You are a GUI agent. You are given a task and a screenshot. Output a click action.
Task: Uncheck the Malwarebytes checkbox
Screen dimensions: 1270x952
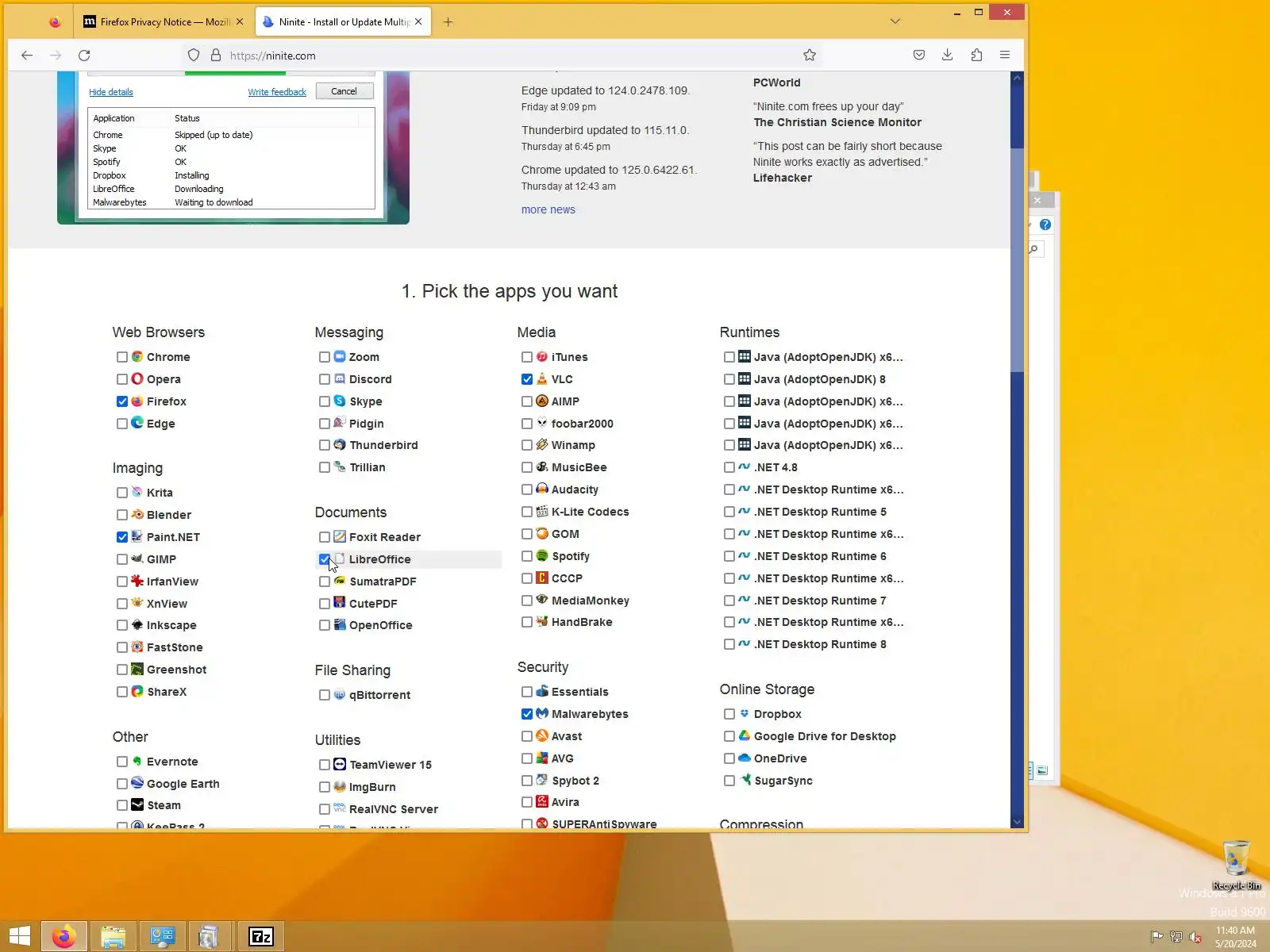point(527,714)
